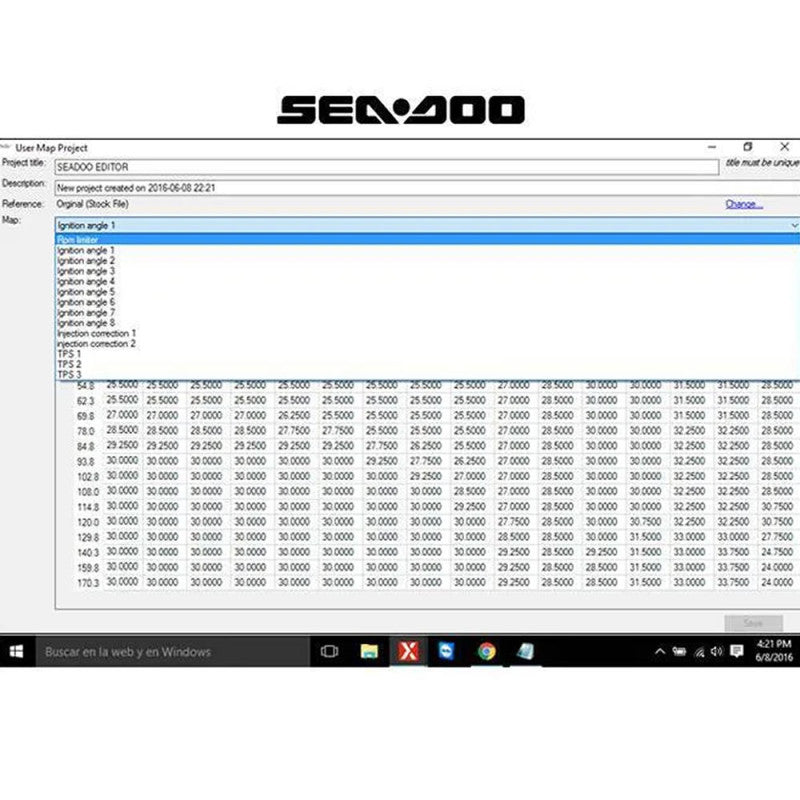The image size is (800, 800).
Task: Show hidden tray icons chevron
Action: click(x=660, y=652)
